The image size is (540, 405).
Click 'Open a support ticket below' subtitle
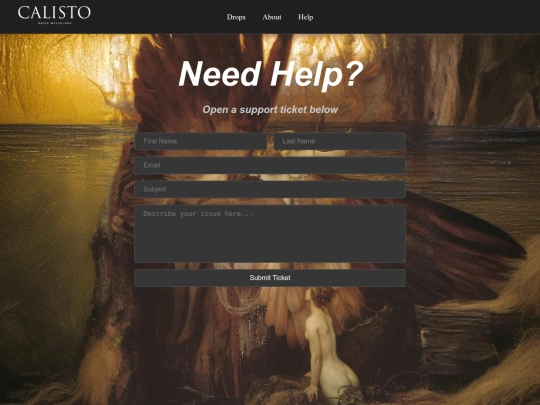click(270, 110)
